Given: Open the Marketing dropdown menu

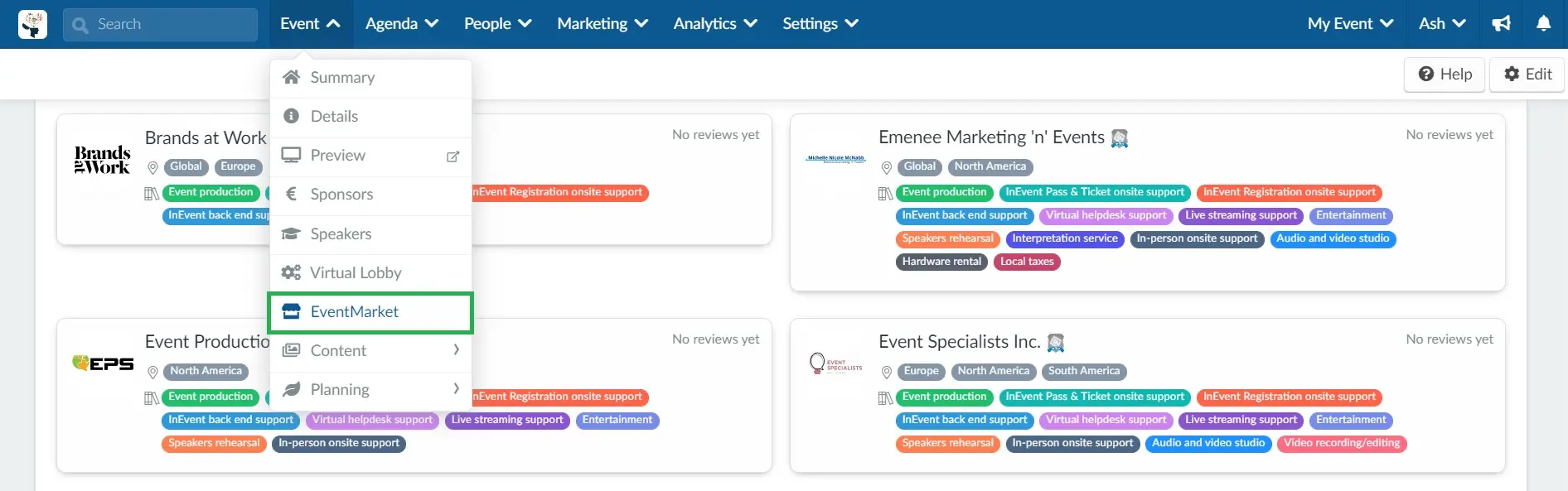Looking at the screenshot, I should click(603, 24).
